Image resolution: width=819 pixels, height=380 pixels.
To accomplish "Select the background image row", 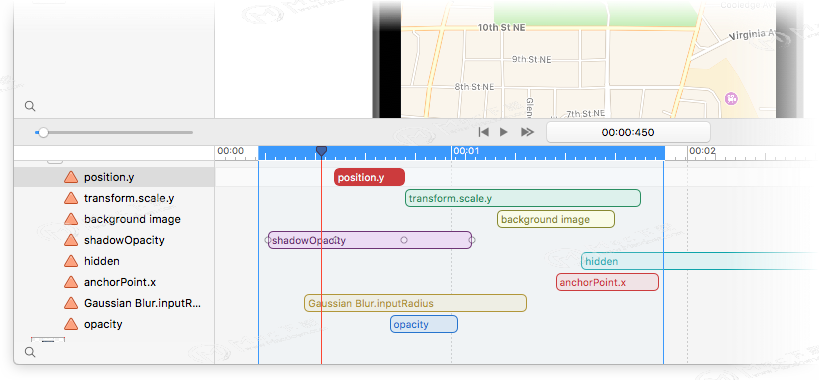I will (114, 219).
